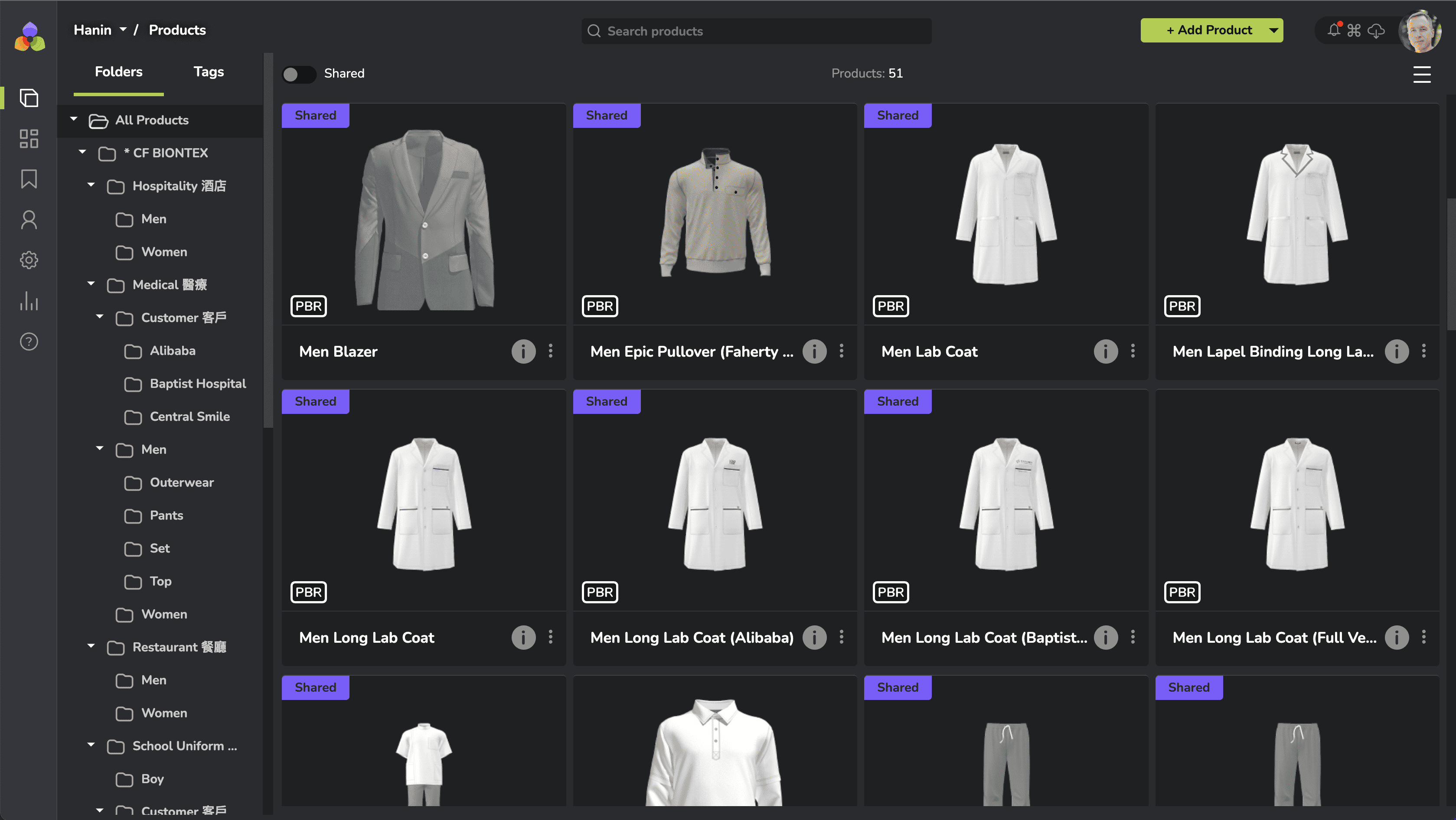Expand the Hanin workspace dropdown
1456x820 pixels.
click(x=123, y=30)
